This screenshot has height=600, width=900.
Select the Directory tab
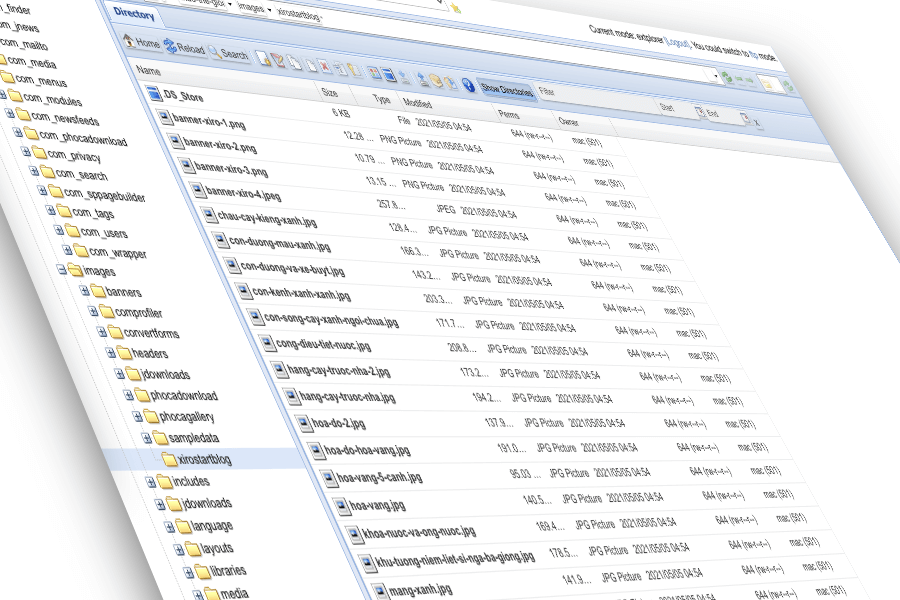134,13
